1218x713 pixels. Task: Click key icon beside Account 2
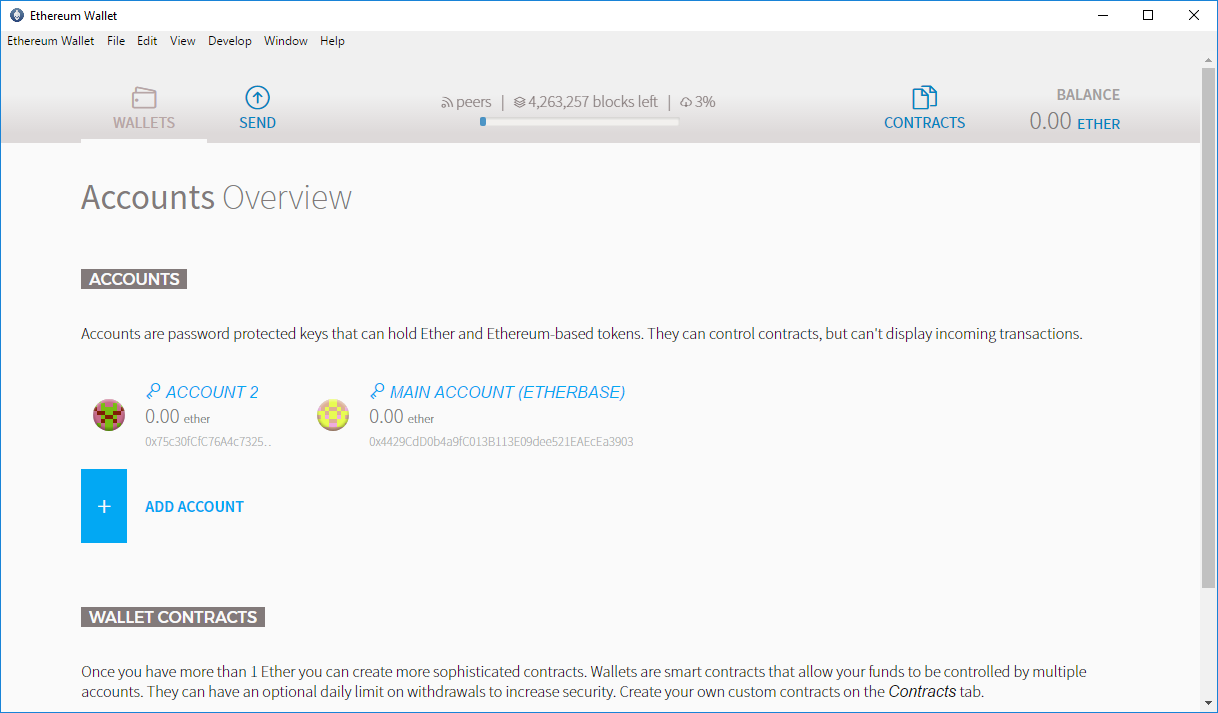point(153,391)
